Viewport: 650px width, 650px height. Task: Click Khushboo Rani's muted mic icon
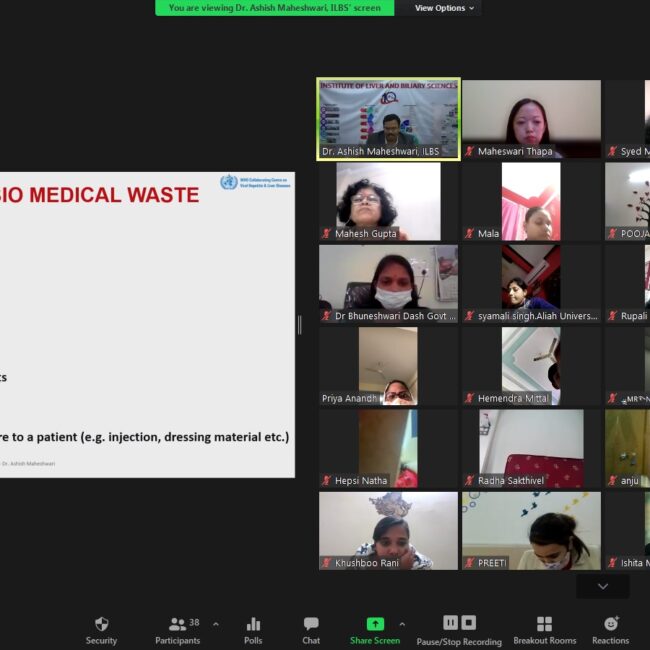[x=326, y=563]
